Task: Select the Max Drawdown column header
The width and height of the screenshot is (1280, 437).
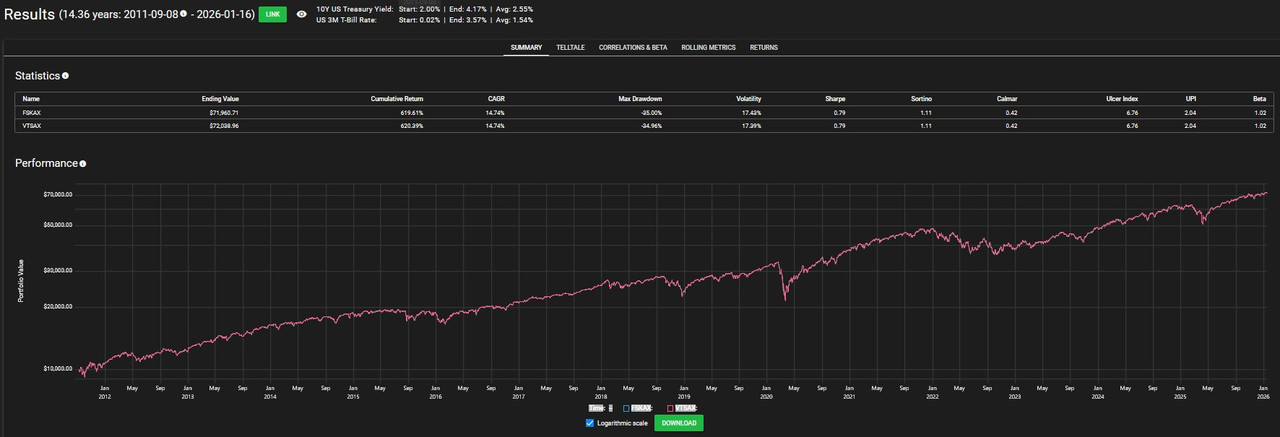Action: coord(641,99)
